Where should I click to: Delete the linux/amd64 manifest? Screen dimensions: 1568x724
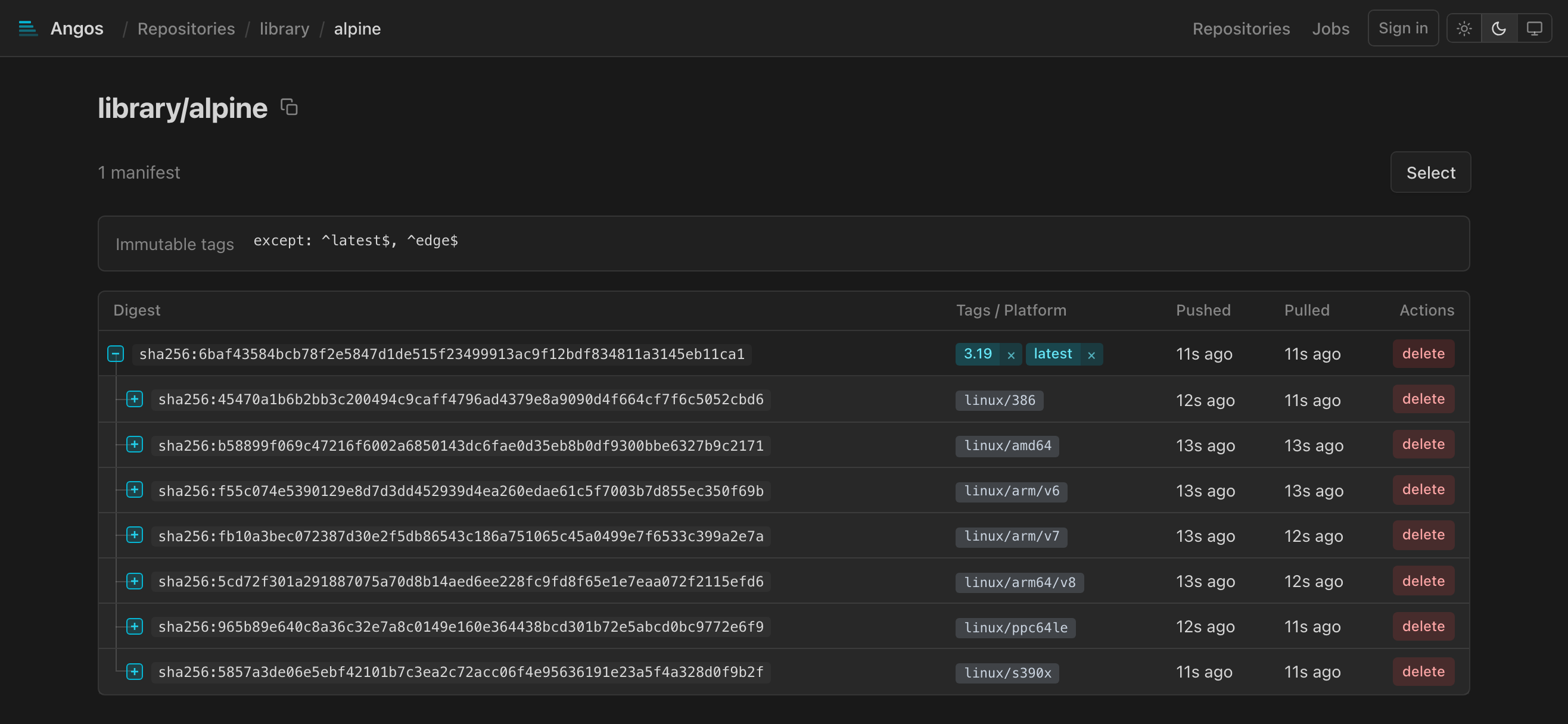coord(1423,444)
